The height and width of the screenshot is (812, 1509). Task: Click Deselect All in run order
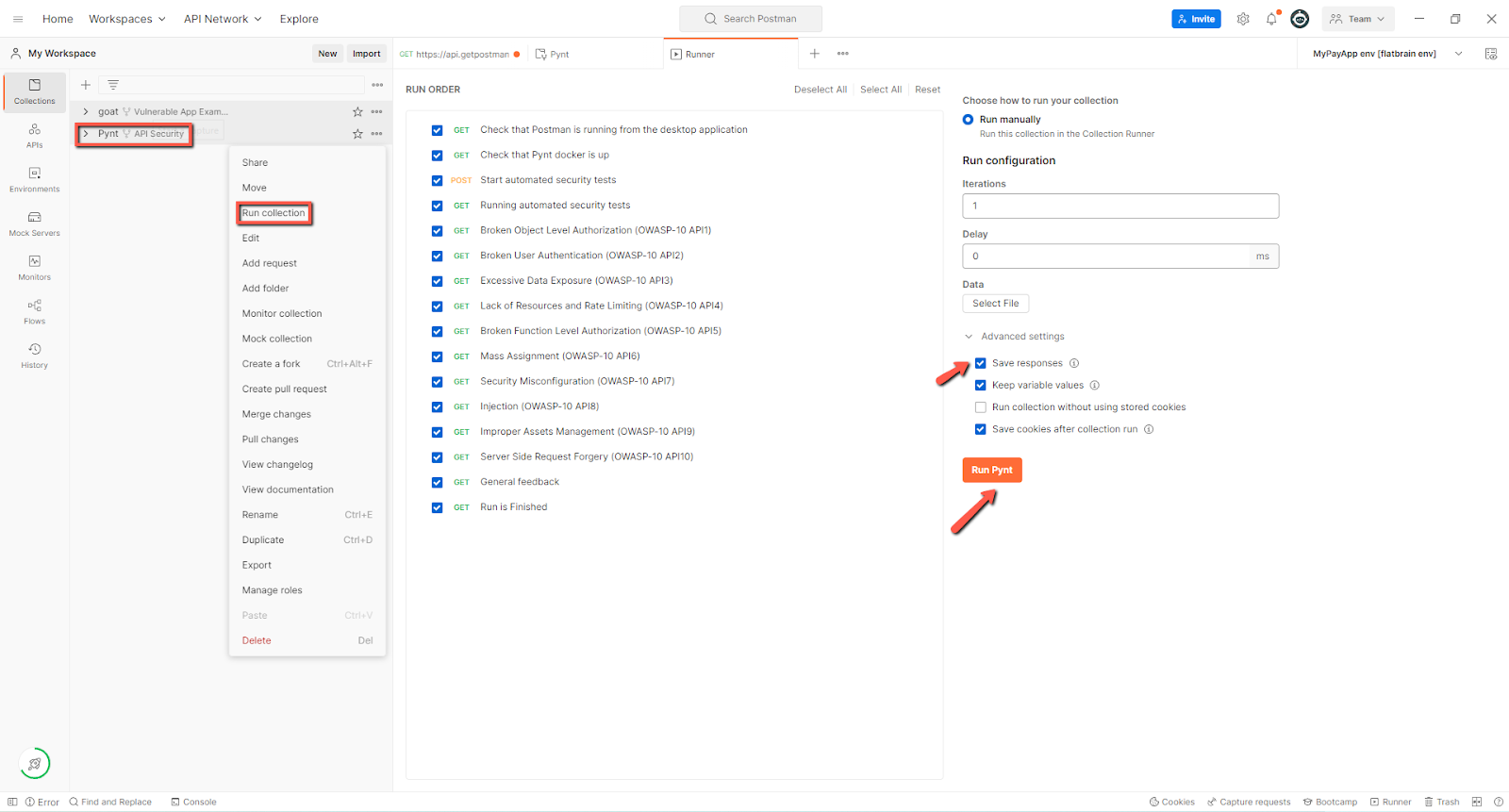(821, 90)
